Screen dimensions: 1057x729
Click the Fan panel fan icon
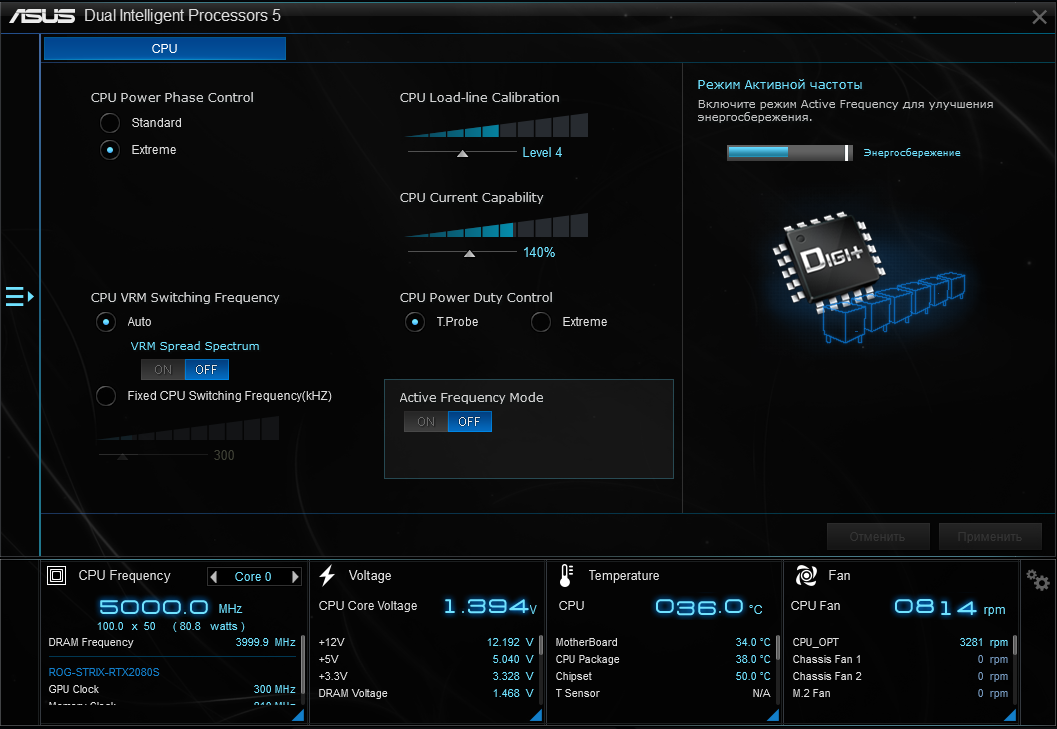point(806,575)
